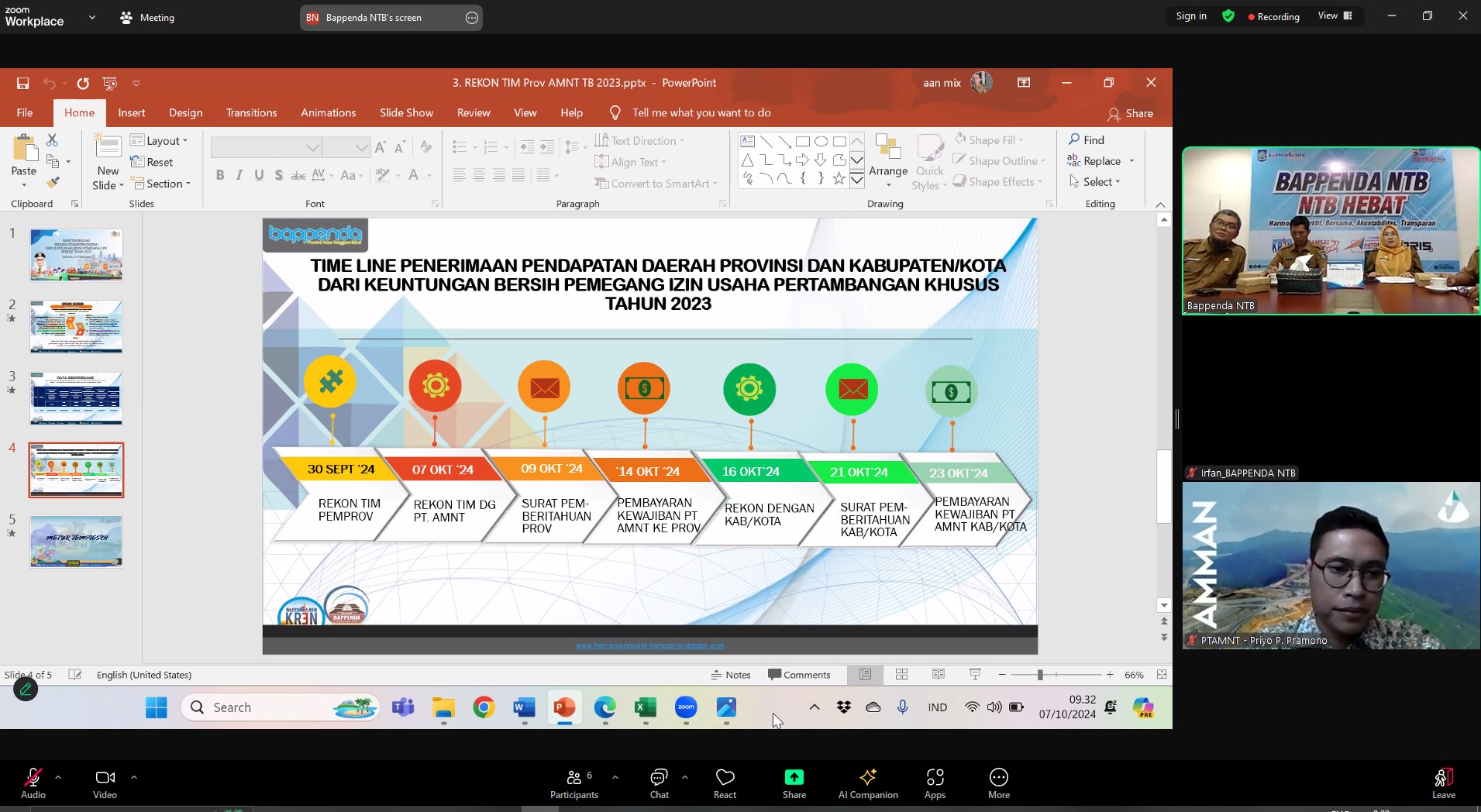Open AI Companion

(867, 783)
